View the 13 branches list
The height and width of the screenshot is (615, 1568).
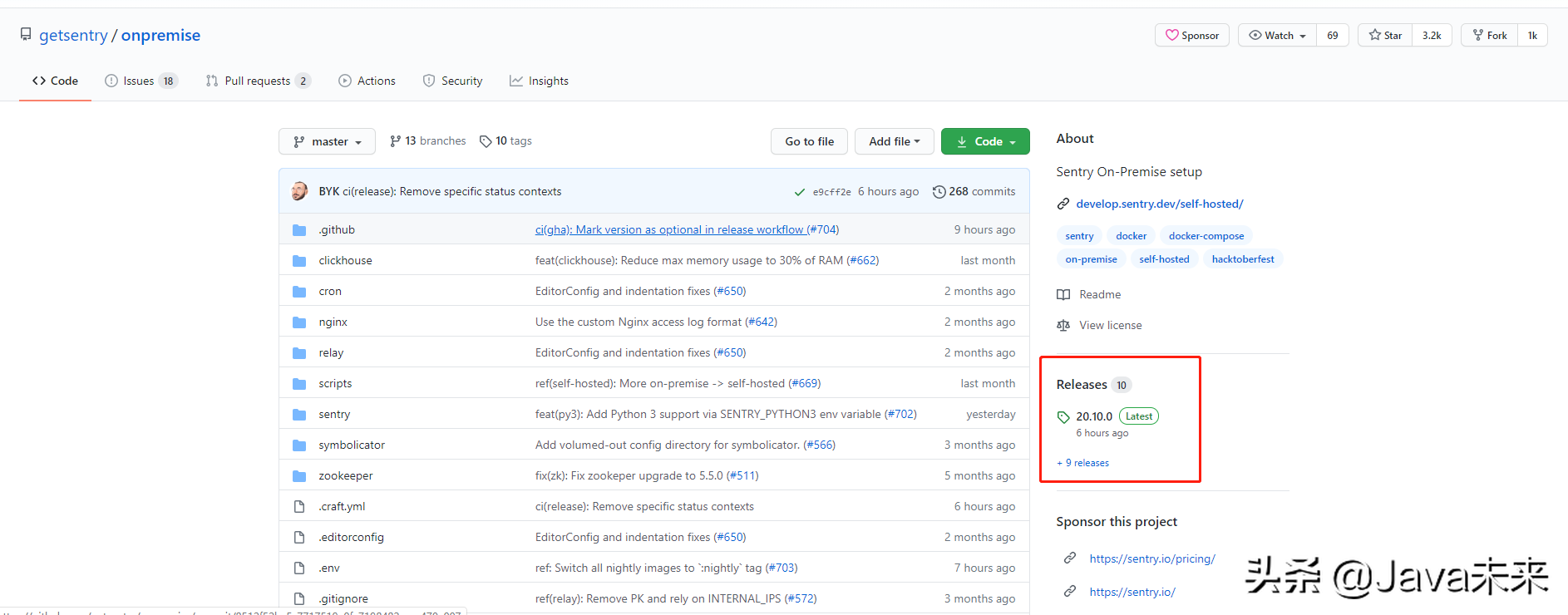click(x=427, y=141)
